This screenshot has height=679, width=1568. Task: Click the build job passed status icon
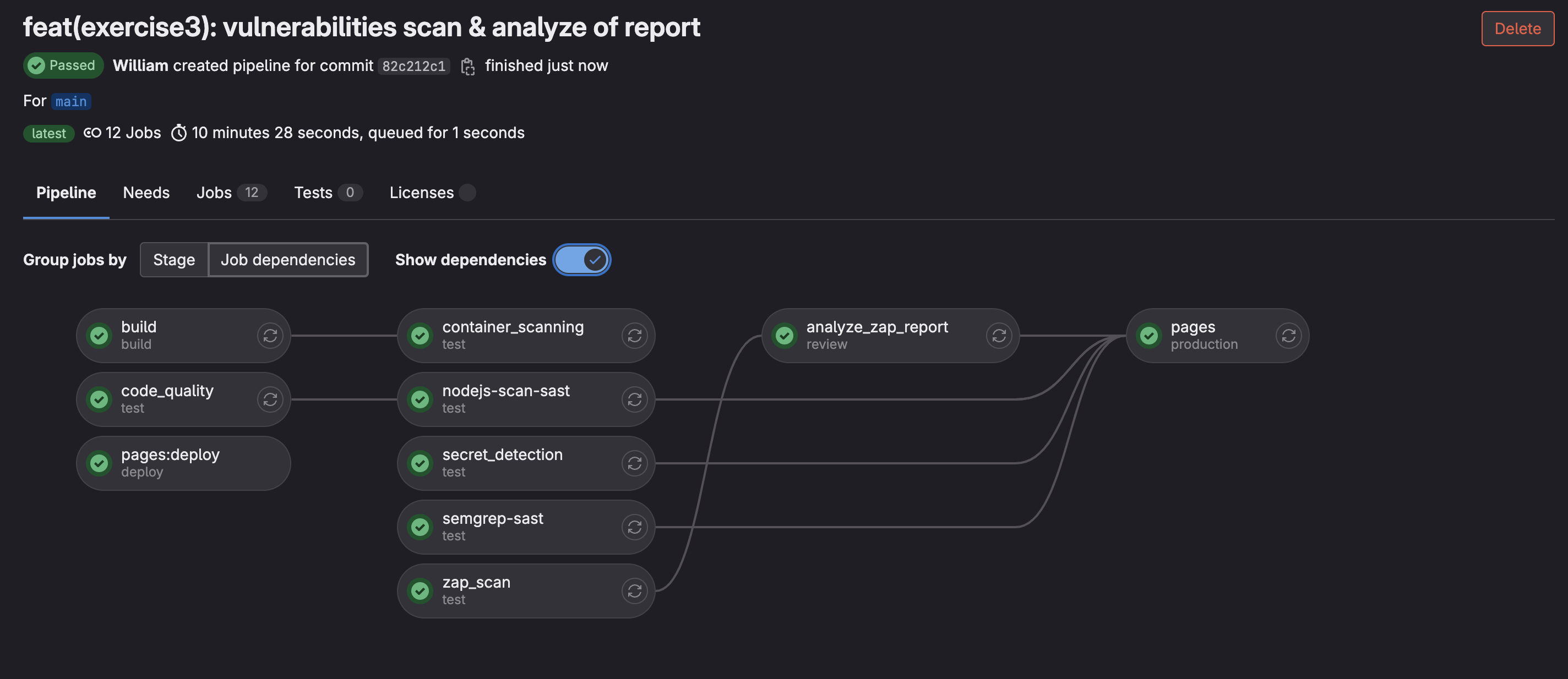pyautogui.click(x=99, y=335)
